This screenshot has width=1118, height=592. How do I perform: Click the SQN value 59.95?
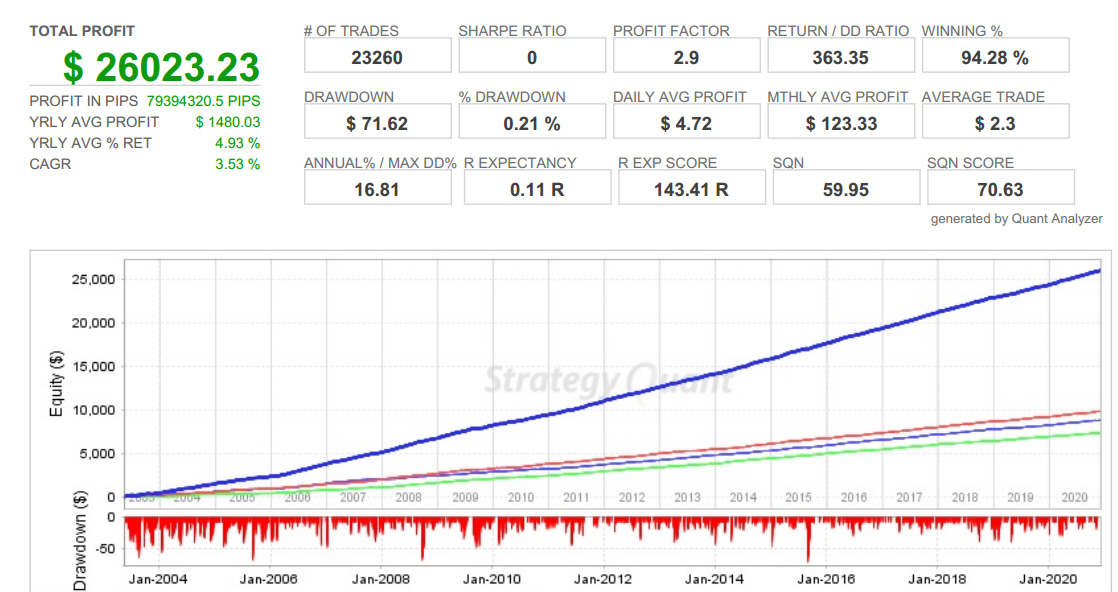pos(846,190)
